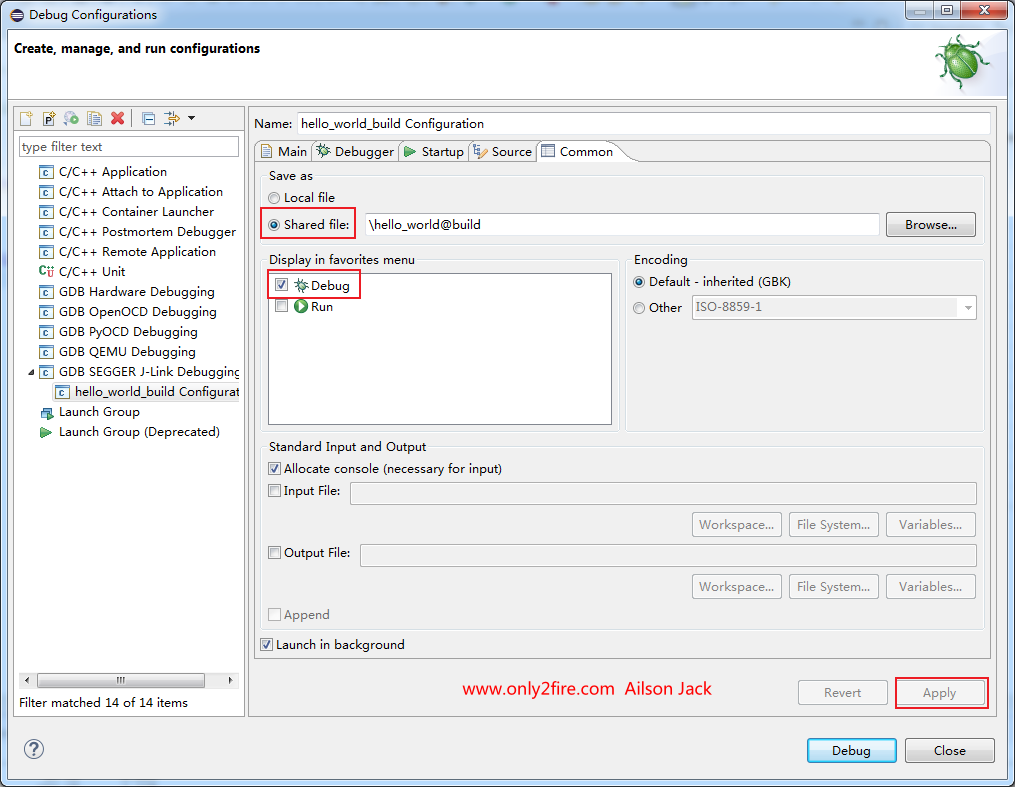Click the Run play icon in favorites list

(301, 306)
